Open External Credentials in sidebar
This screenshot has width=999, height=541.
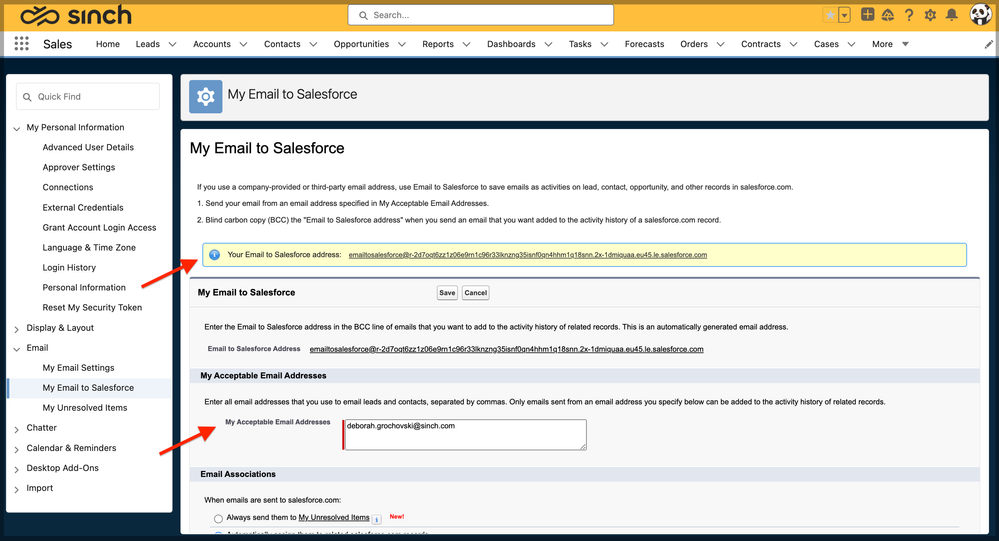(x=83, y=207)
